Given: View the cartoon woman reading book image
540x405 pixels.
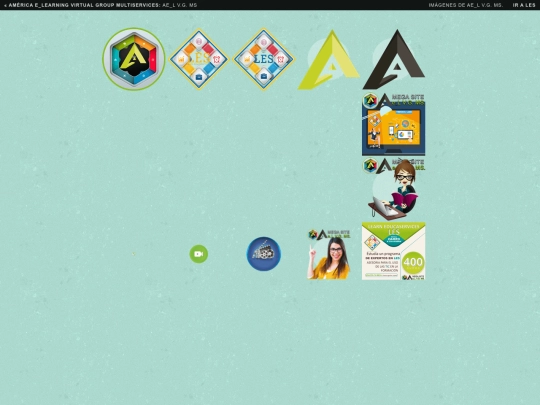Looking at the screenshot, I should 394,189.
